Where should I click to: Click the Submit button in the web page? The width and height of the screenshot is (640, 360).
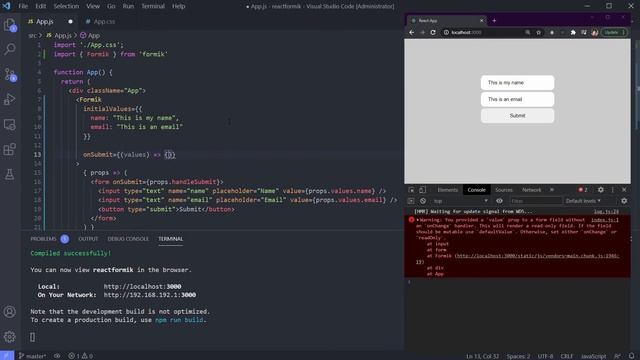(x=518, y=116)
